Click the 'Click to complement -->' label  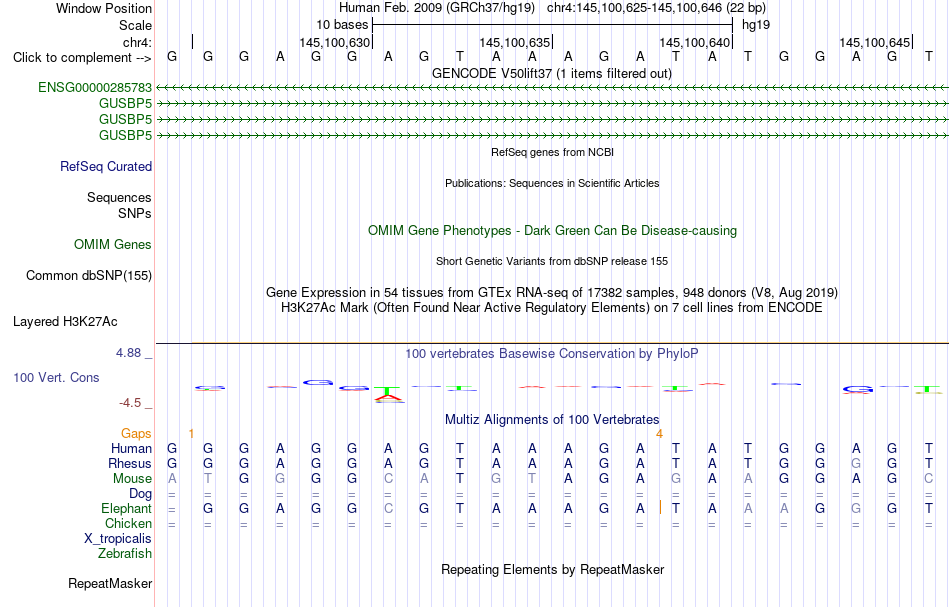(82, 58)
